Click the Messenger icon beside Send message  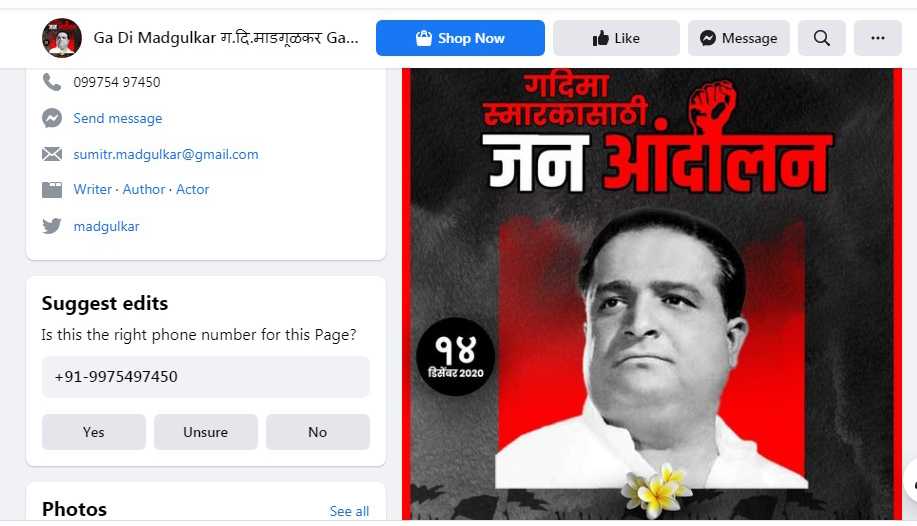click(51, 118)
